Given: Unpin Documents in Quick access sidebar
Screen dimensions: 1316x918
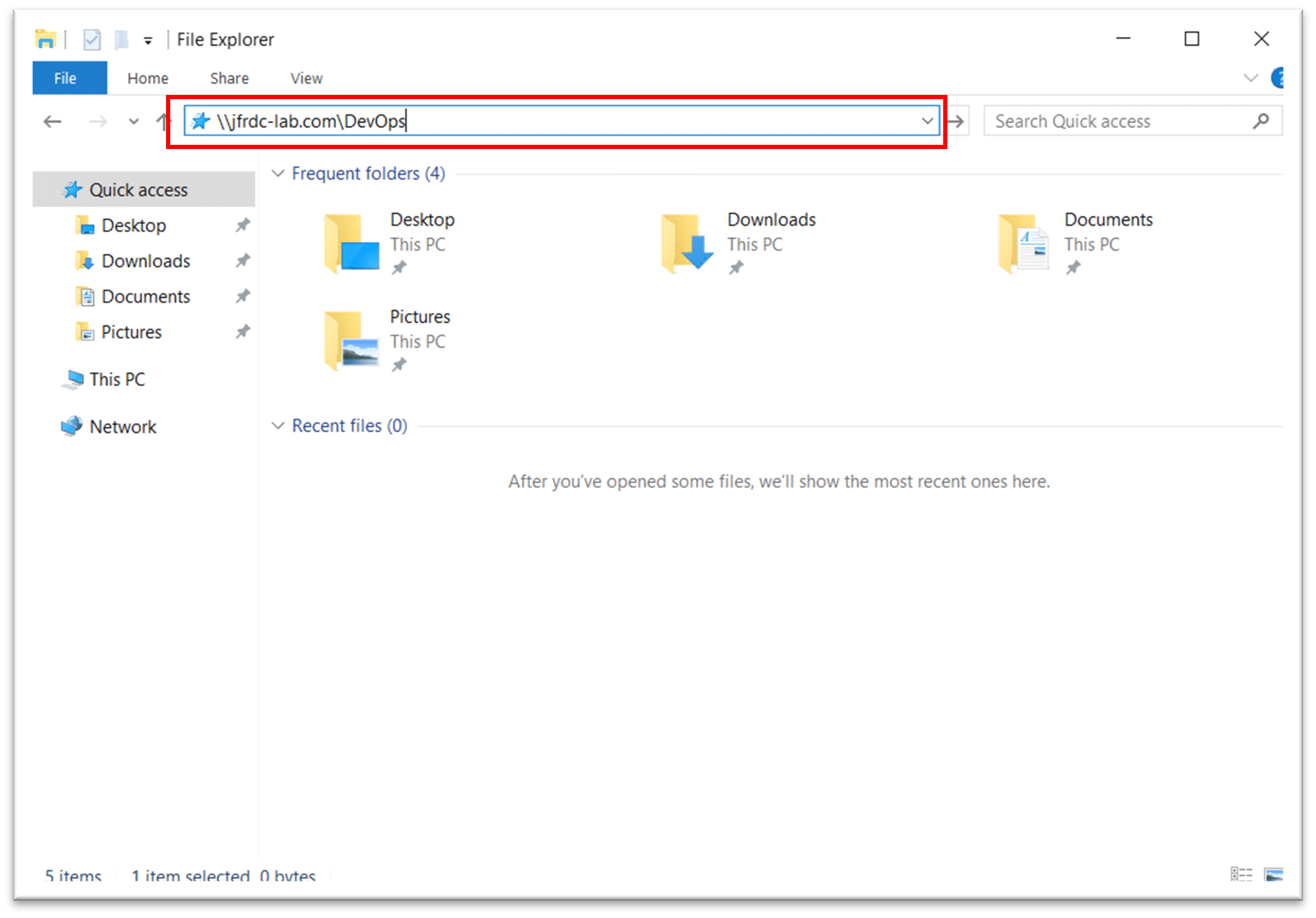Looking at the screenshot, I should pos(243,296).
